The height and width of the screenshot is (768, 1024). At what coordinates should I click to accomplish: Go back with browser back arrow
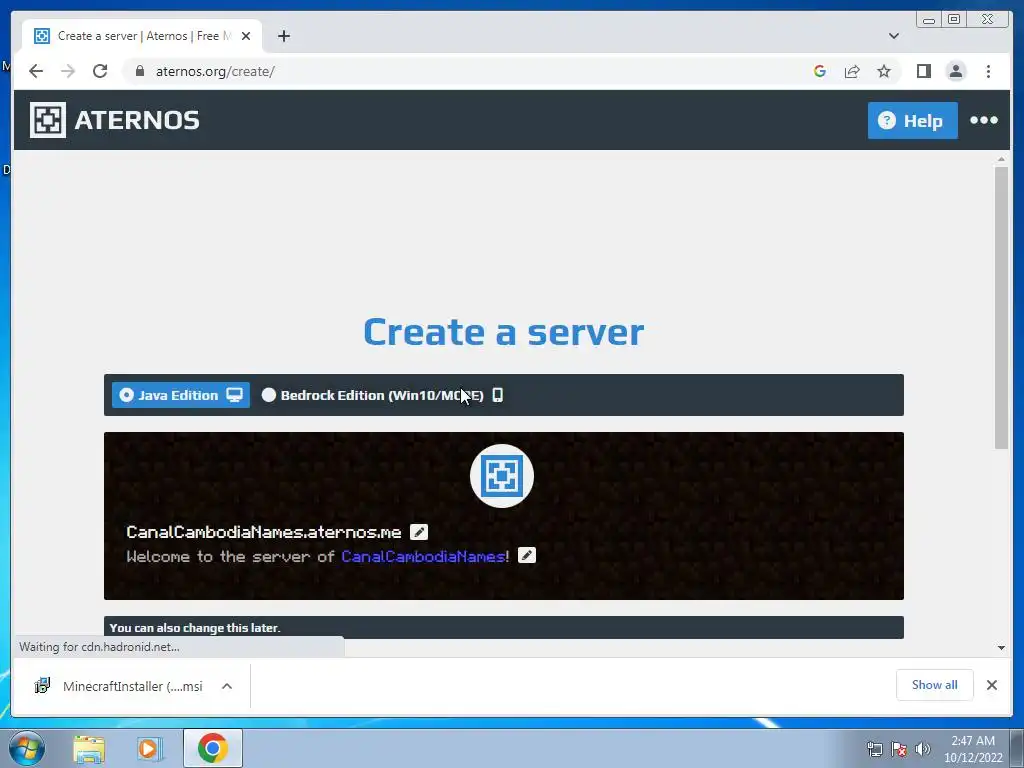(36, 71)
